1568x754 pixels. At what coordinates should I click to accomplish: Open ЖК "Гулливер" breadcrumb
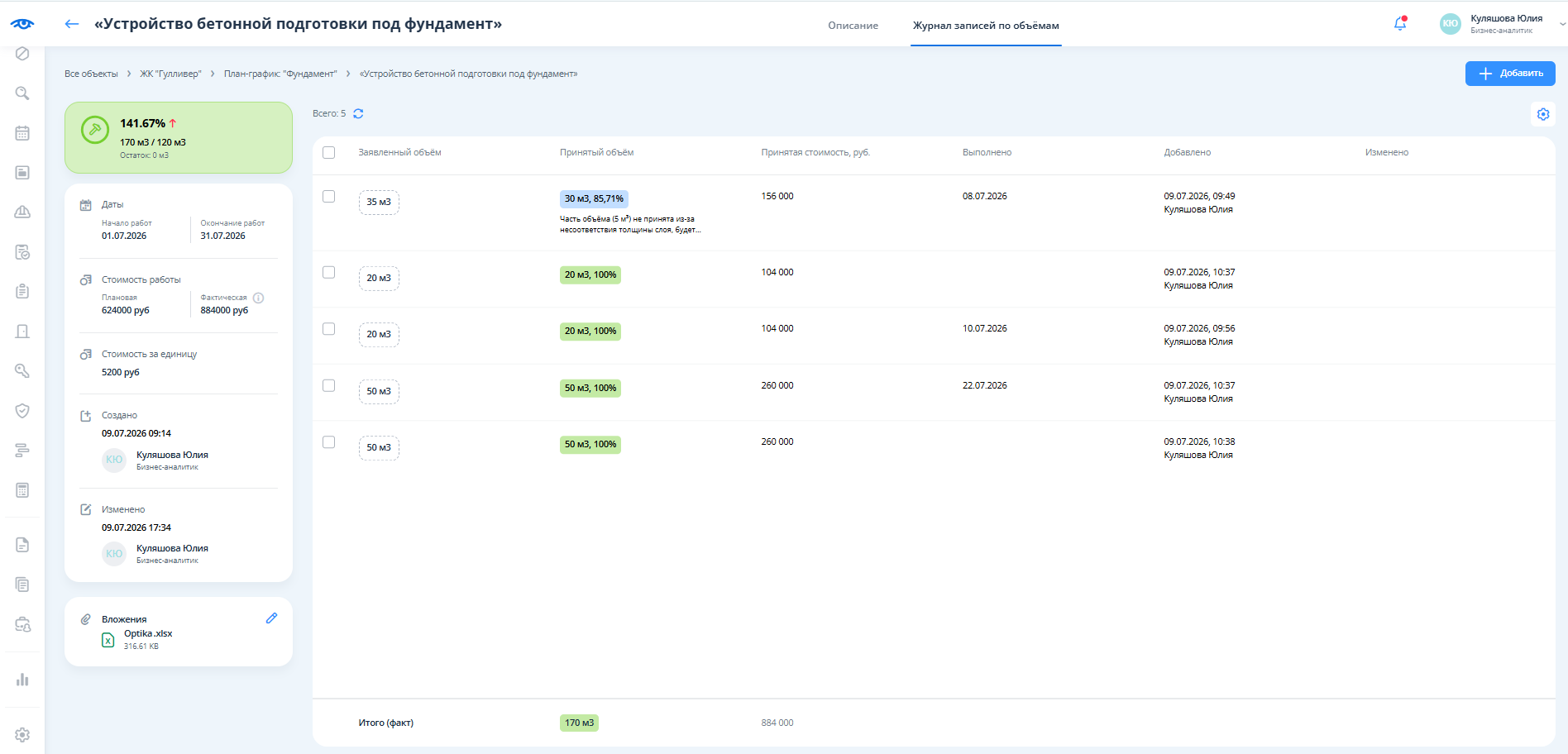[x=170, y=74]
